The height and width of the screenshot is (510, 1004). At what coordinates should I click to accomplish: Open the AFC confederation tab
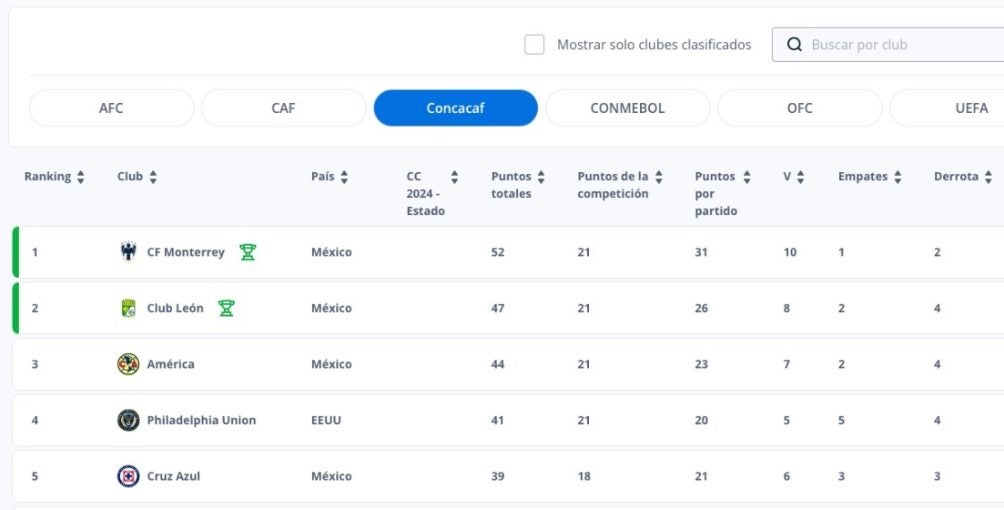[111, 108]
